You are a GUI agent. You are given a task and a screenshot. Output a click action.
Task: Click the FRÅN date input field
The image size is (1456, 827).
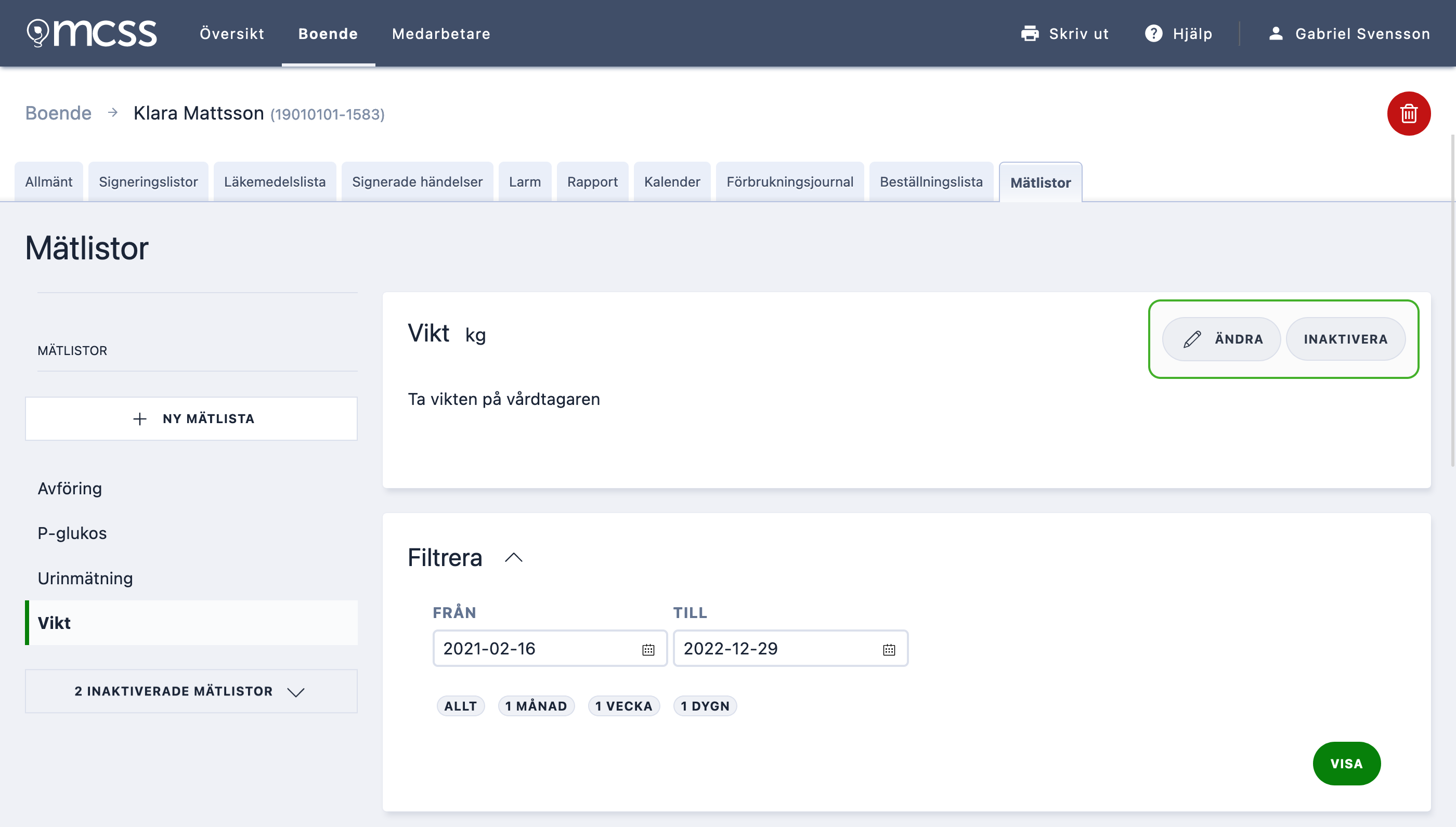pyautogui.click(x=549, y=649)
